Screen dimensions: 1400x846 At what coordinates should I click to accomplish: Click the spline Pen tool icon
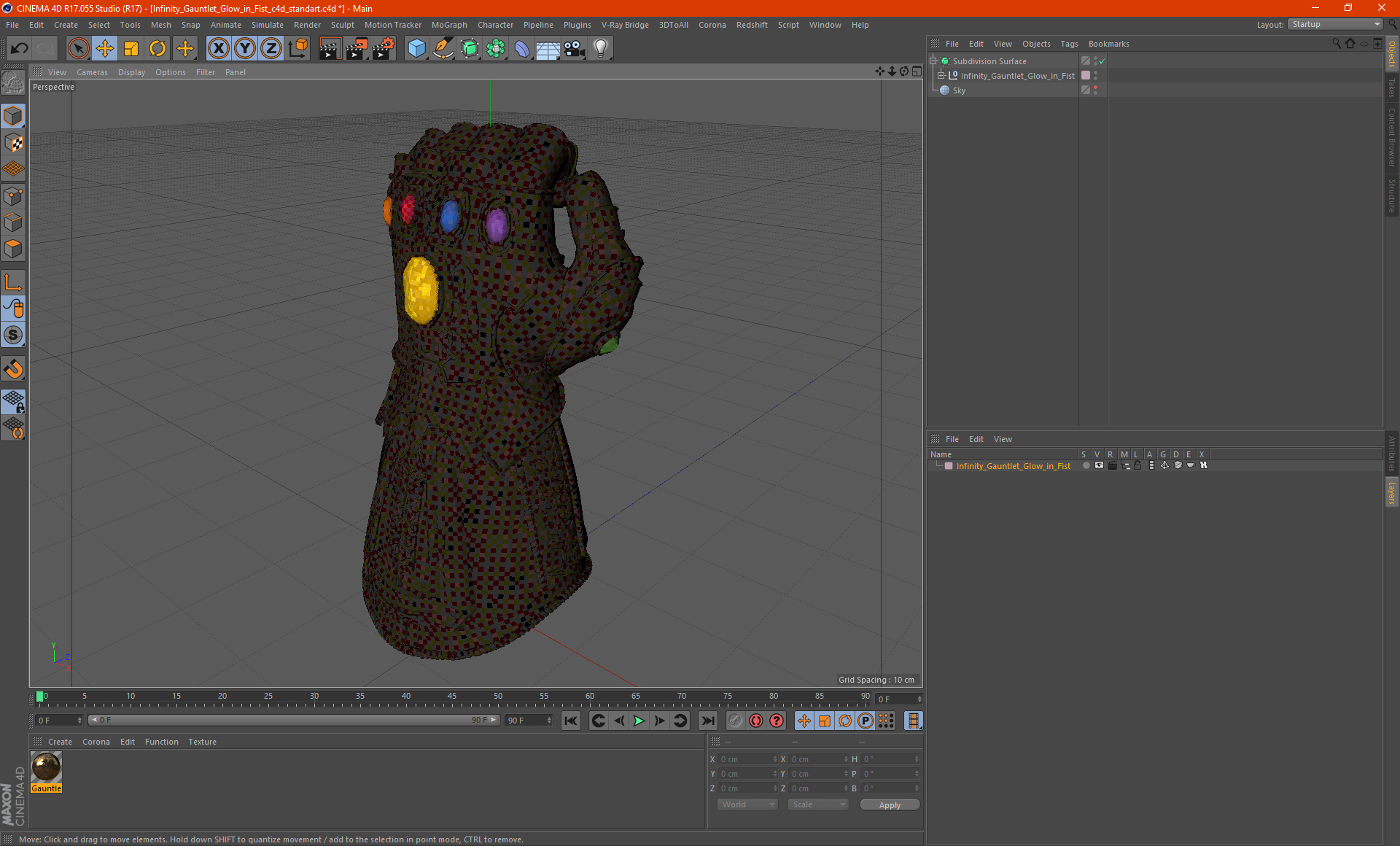443,49
